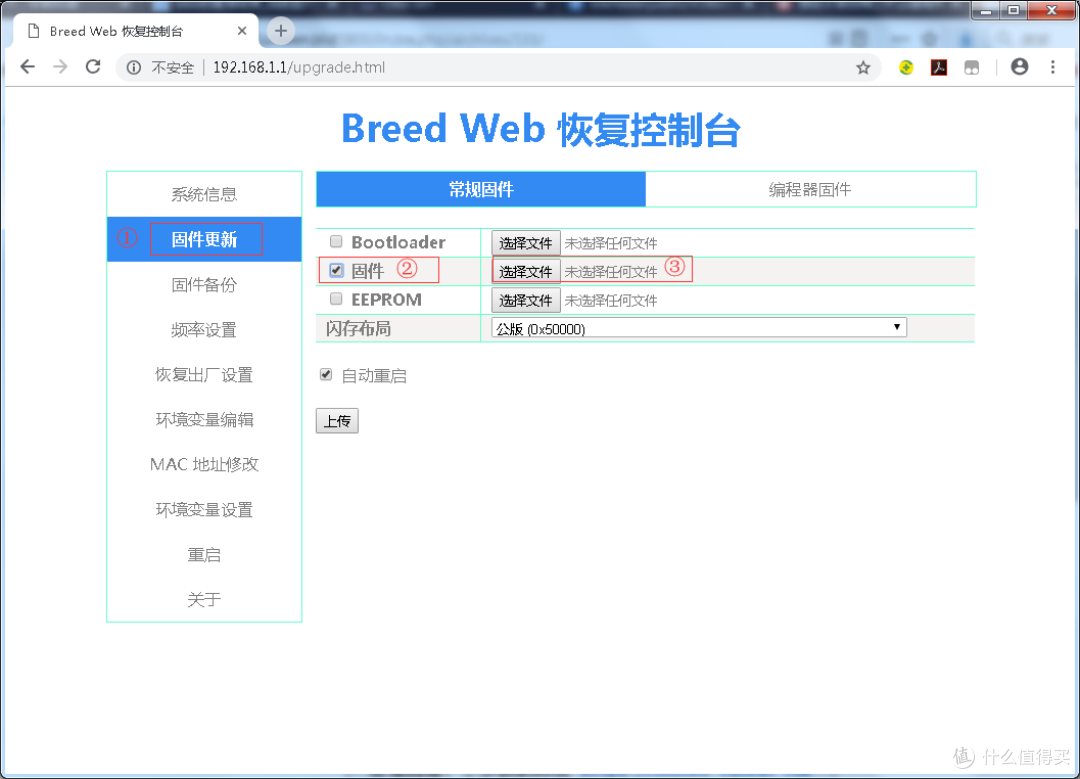Click the Bootloader label text
Screen dimensions: 1080x779
point(398,242)
